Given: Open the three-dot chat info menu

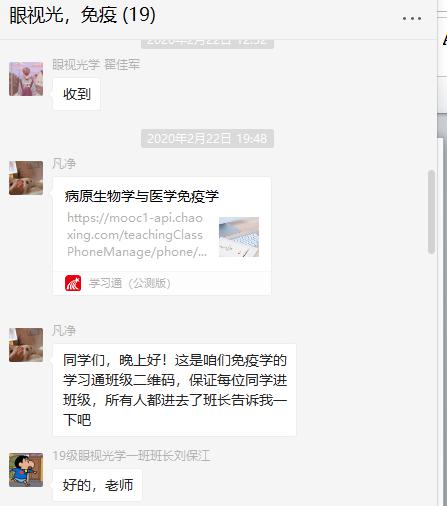Looking at the screenshot, I should click(x=412, y=19).
